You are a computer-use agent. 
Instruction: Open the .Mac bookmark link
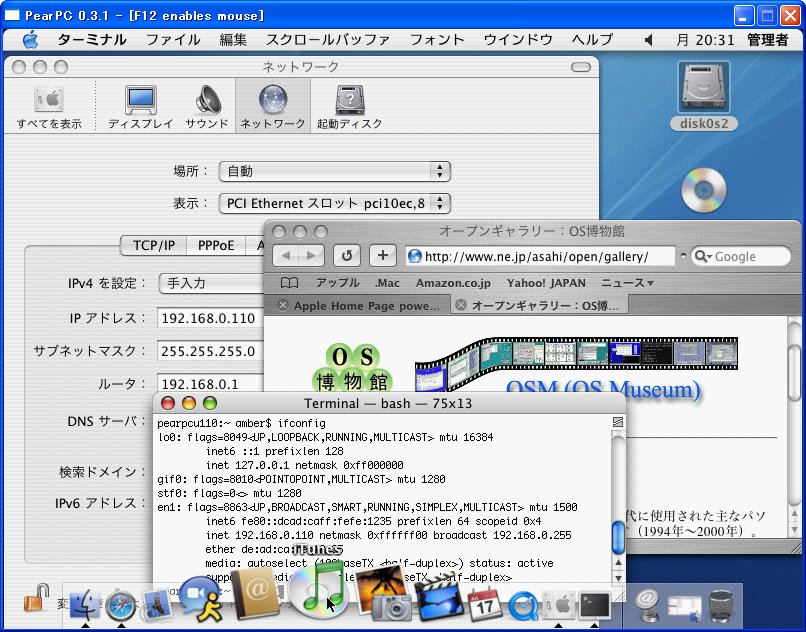pos(387,283)
